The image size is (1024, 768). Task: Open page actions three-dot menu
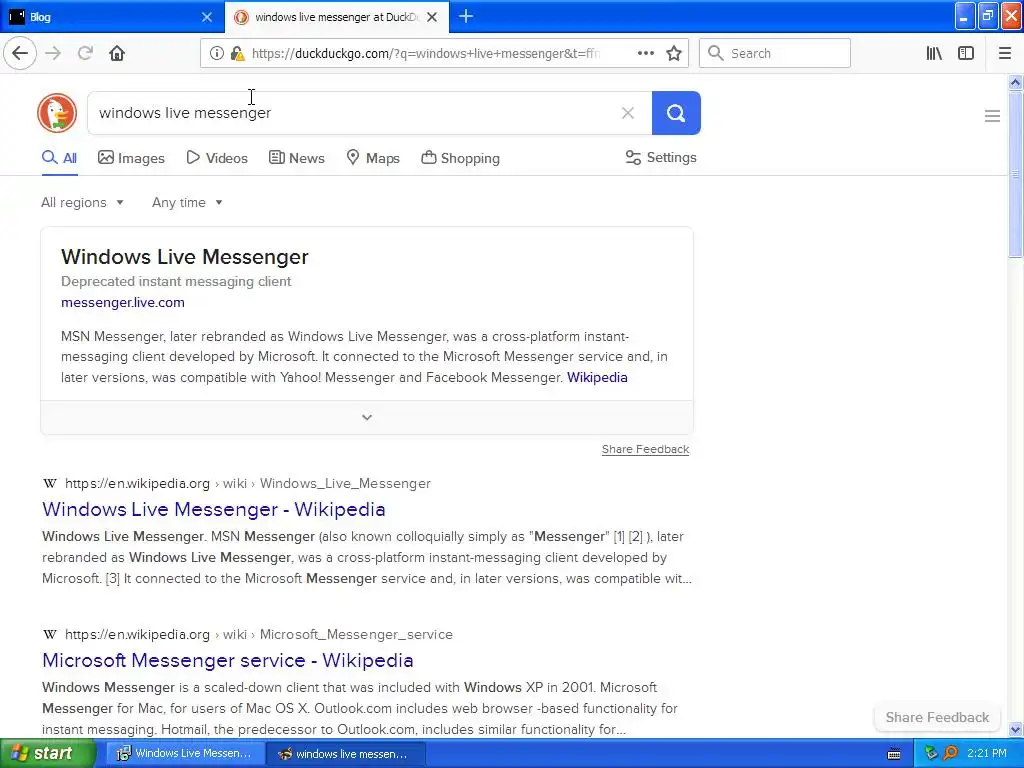click(645, 53)
